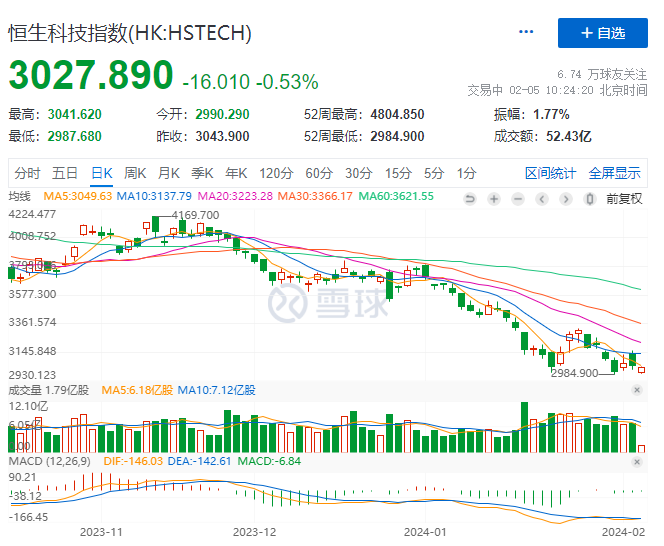This screenshot has width=664, height=546.
Task: Click the DEA:-142.61 value
Action: click(x=199, y=461)
